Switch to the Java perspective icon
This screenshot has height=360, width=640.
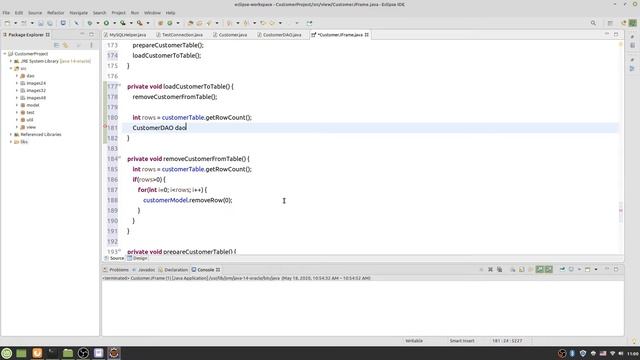632,23
